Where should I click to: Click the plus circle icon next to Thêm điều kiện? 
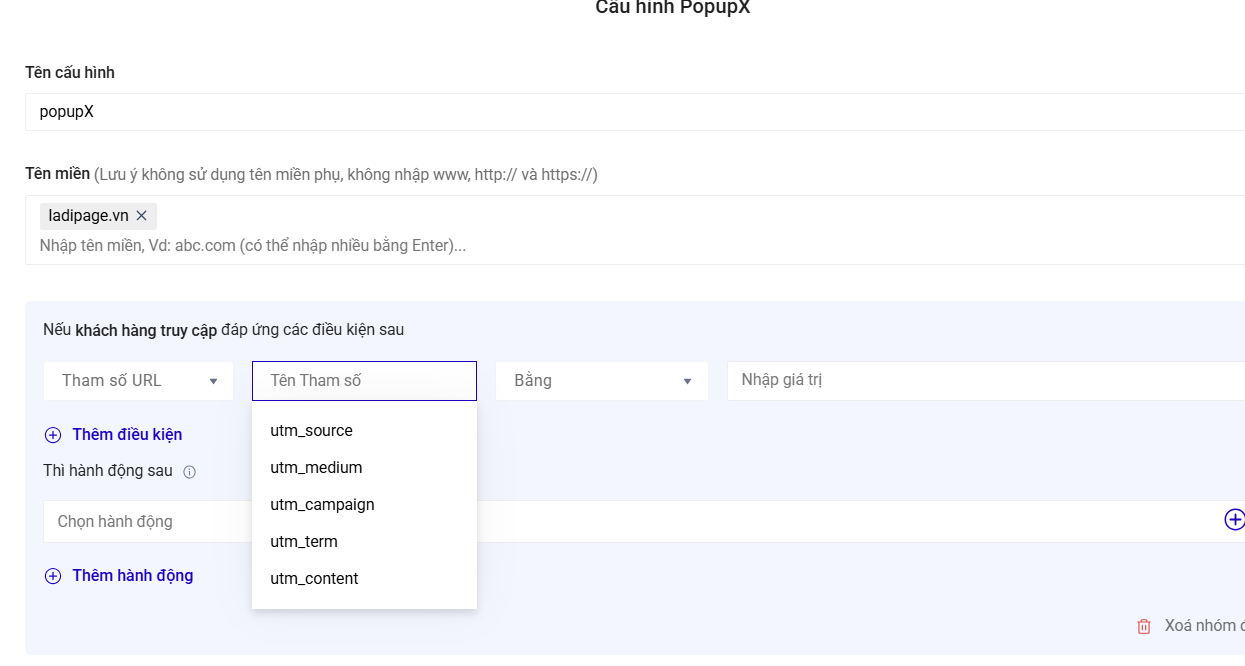53,435
